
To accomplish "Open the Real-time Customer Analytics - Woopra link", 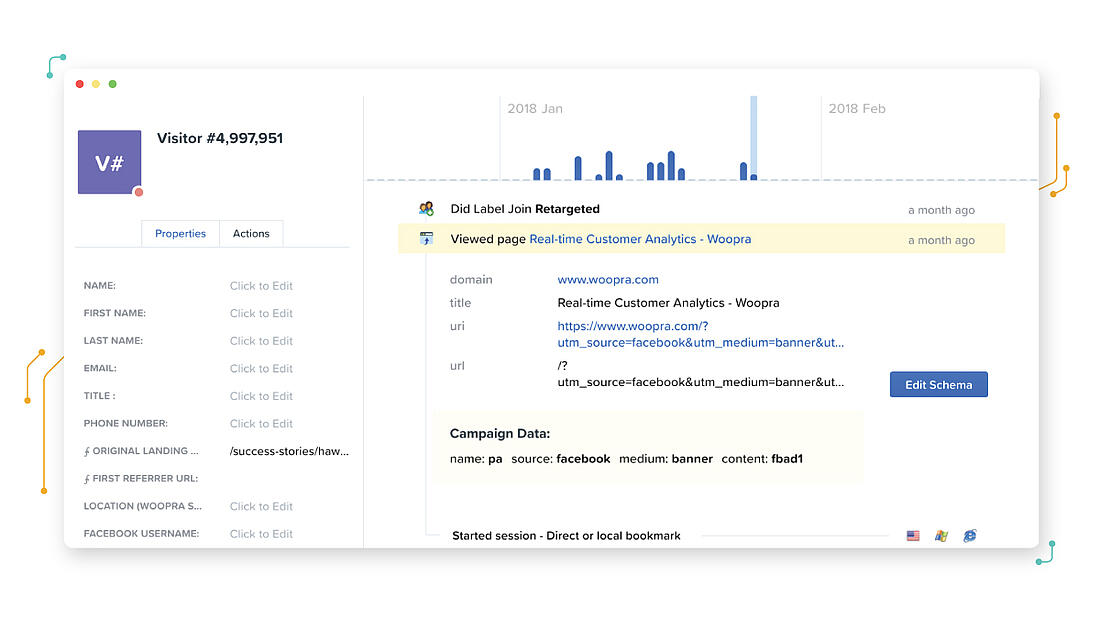I will [x=640, y=239].
